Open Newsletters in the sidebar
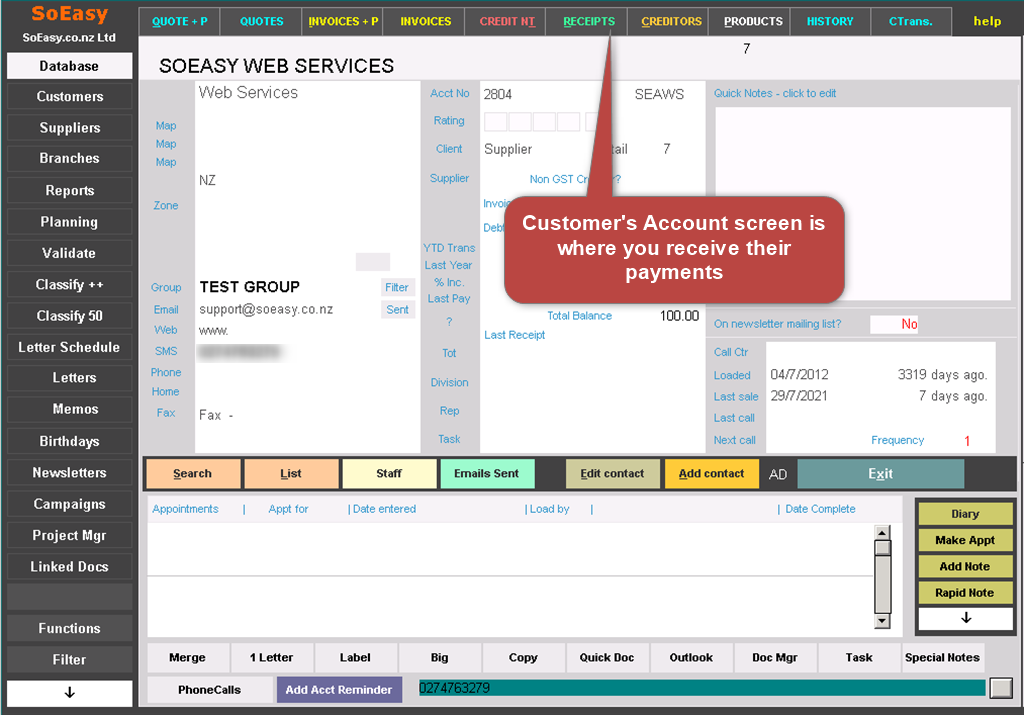Image resolution: width=1024 pixels, height=715 pixels. point(69,473)
